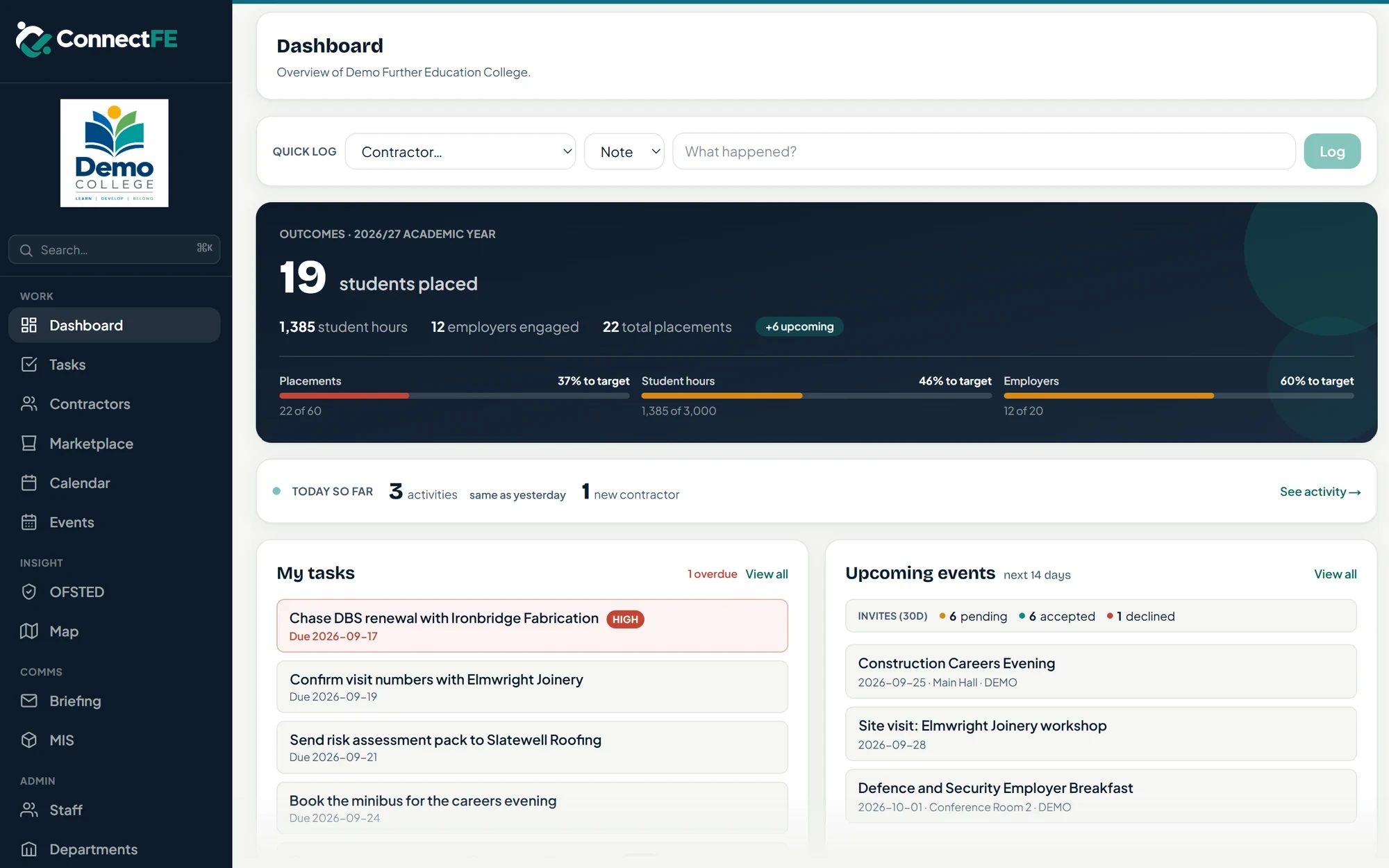The width and height of the screenshot is (1389, 868).
Task: Click the ConnectFE logo icon
Action: point(33,39)
